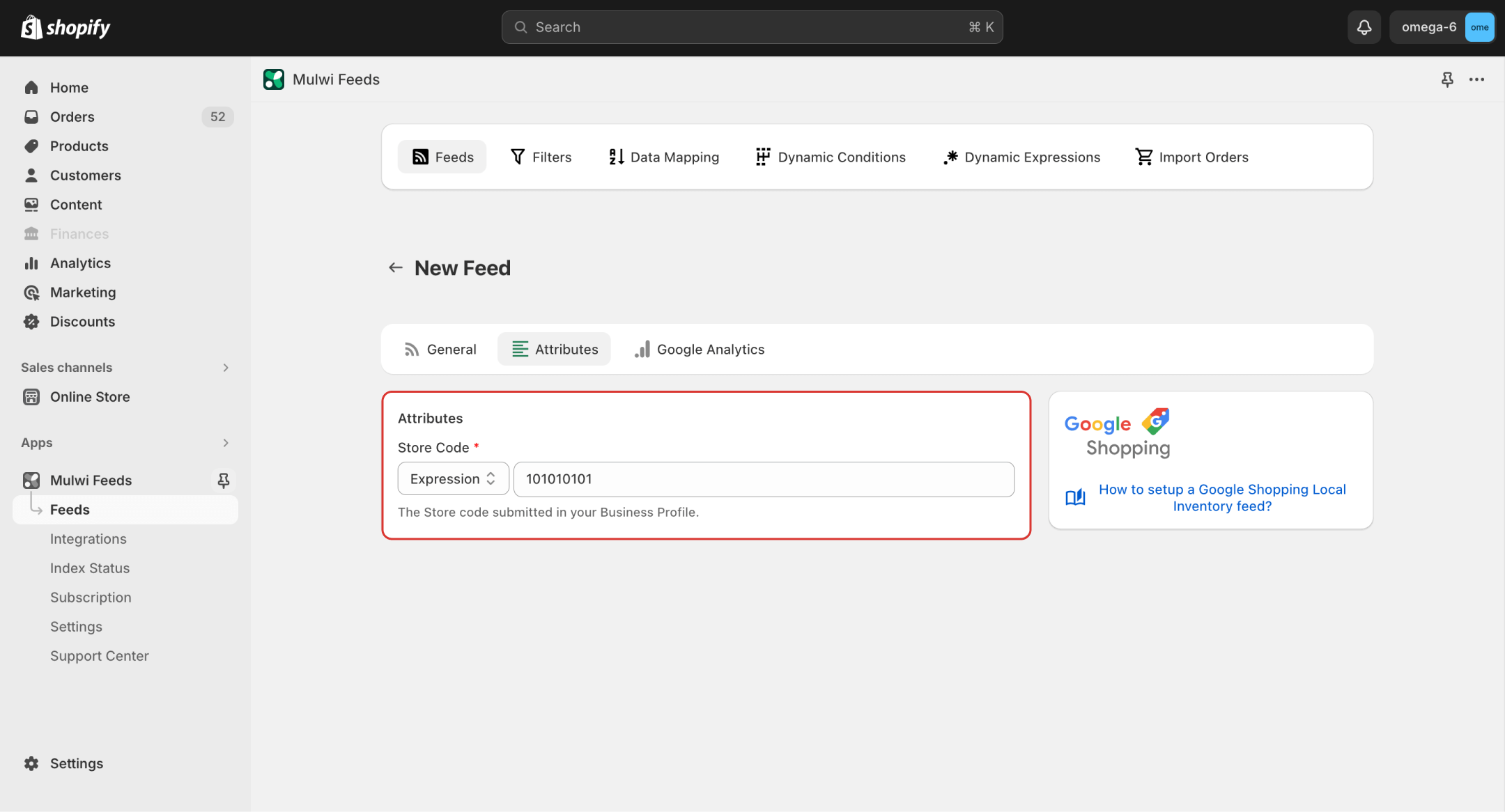
Task: Click the Mulwi Feeds header logo
Action: (274, 79)
